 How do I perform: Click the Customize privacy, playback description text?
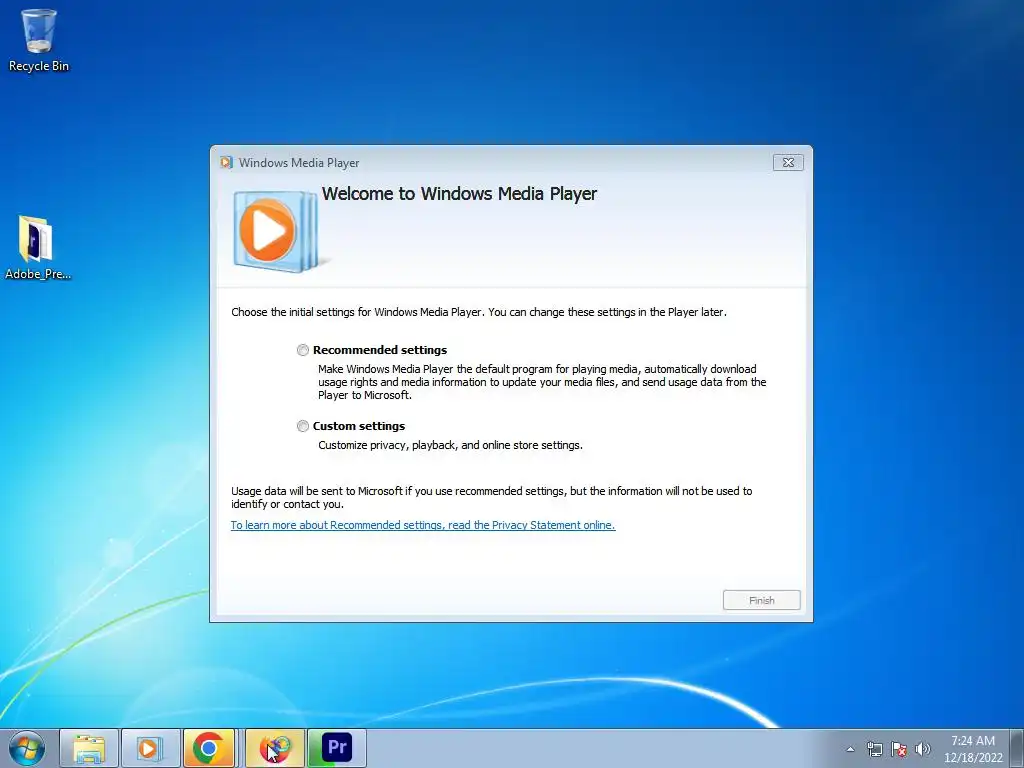(x=450, y=445)
